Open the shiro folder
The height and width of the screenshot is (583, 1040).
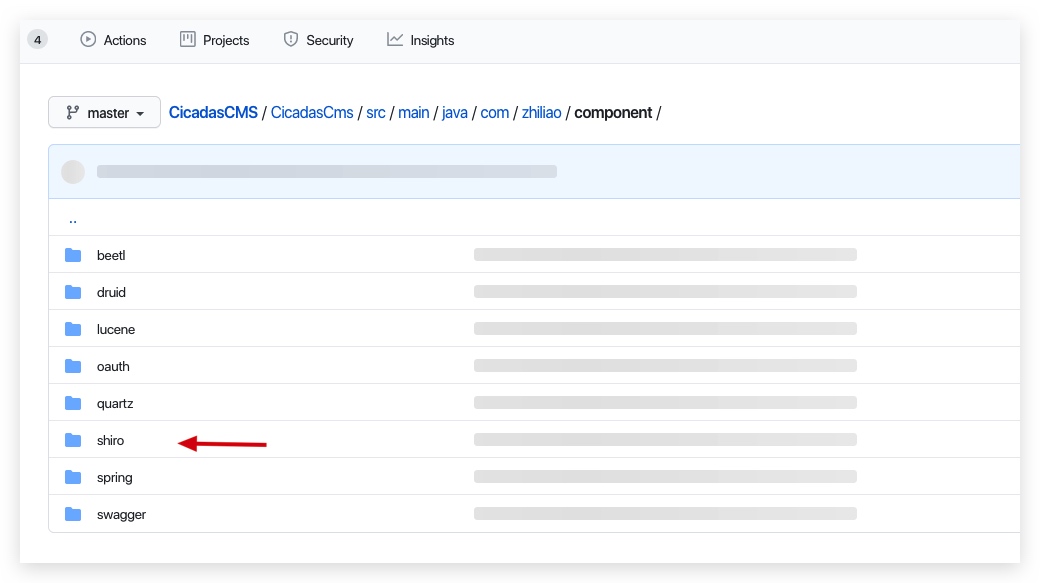(110, 440)
